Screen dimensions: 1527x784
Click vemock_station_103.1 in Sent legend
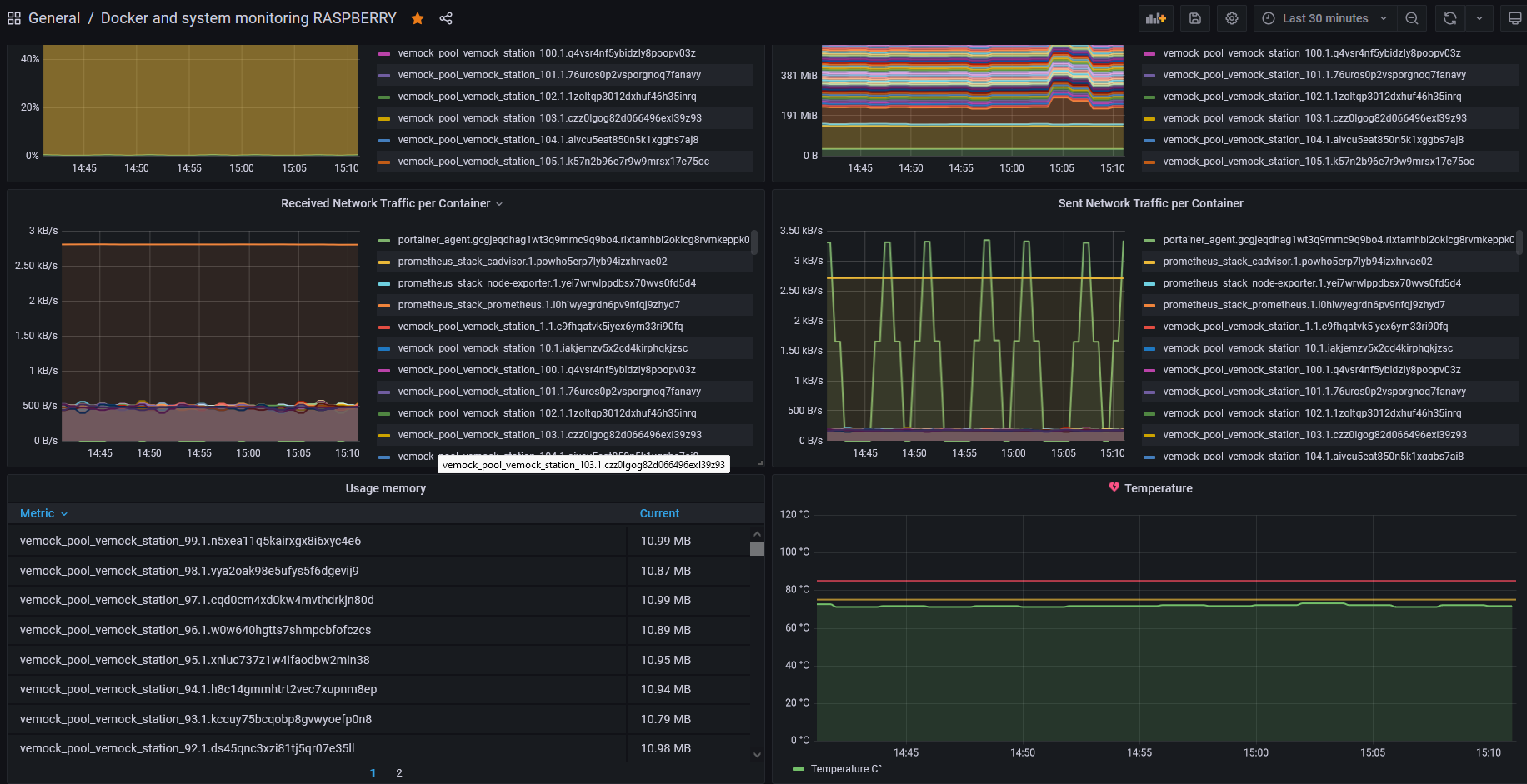click(x=1314, y=435)
